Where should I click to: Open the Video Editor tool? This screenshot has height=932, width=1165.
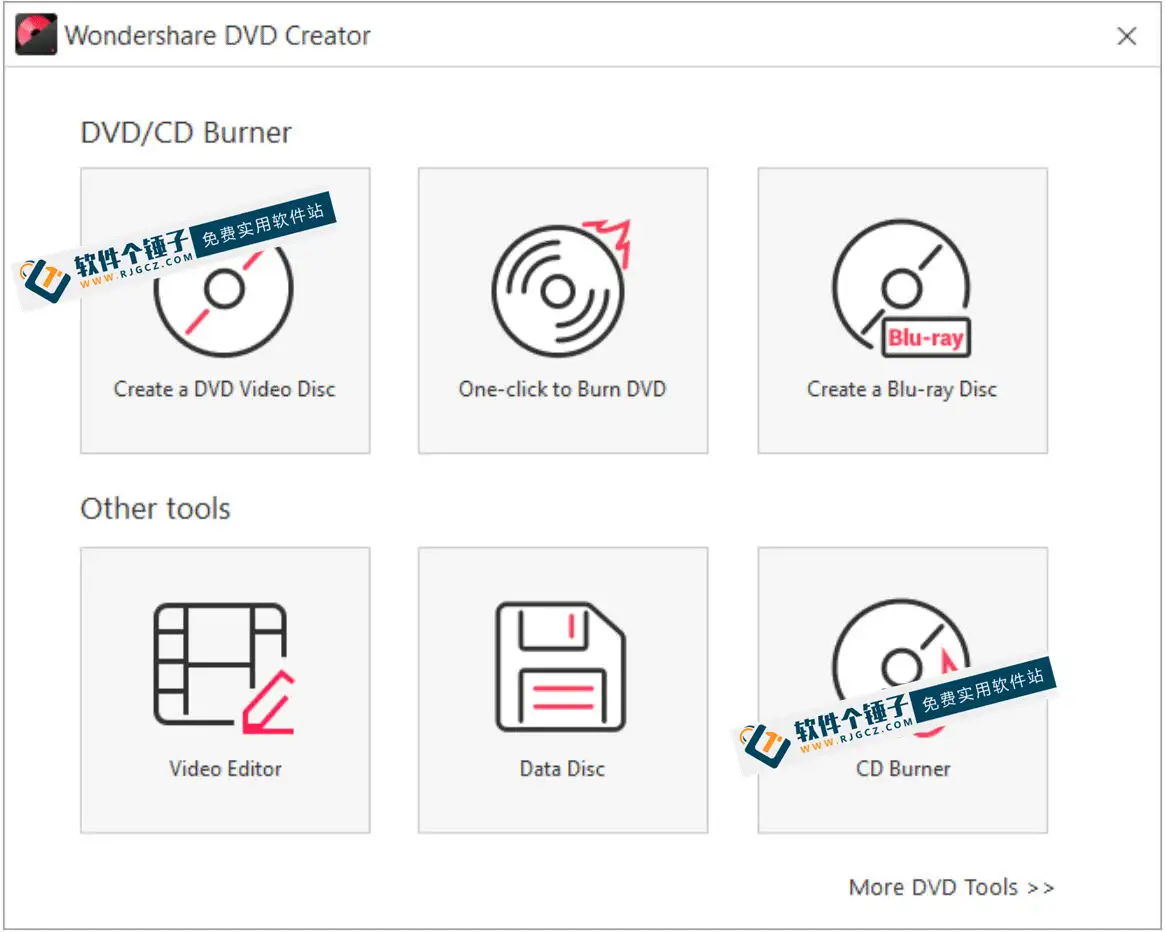click(225, 690)
